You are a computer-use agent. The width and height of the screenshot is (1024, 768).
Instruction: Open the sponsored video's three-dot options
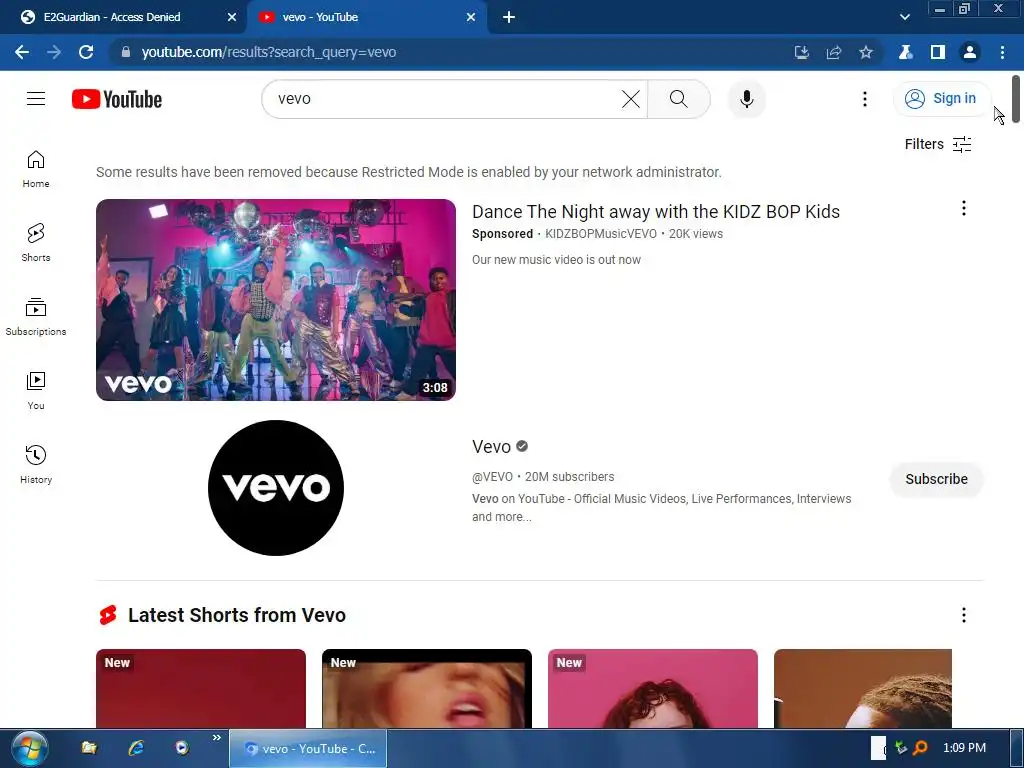[x=963, y=208]
